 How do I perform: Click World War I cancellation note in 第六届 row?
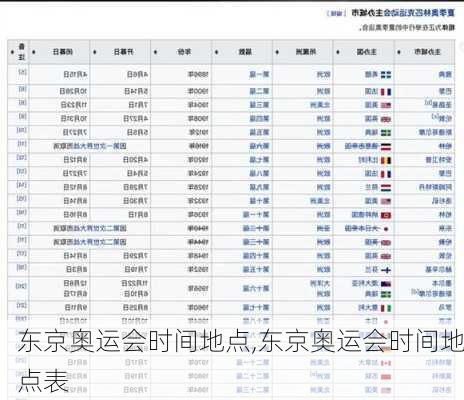pyautogui.click(x=90, y=146)
